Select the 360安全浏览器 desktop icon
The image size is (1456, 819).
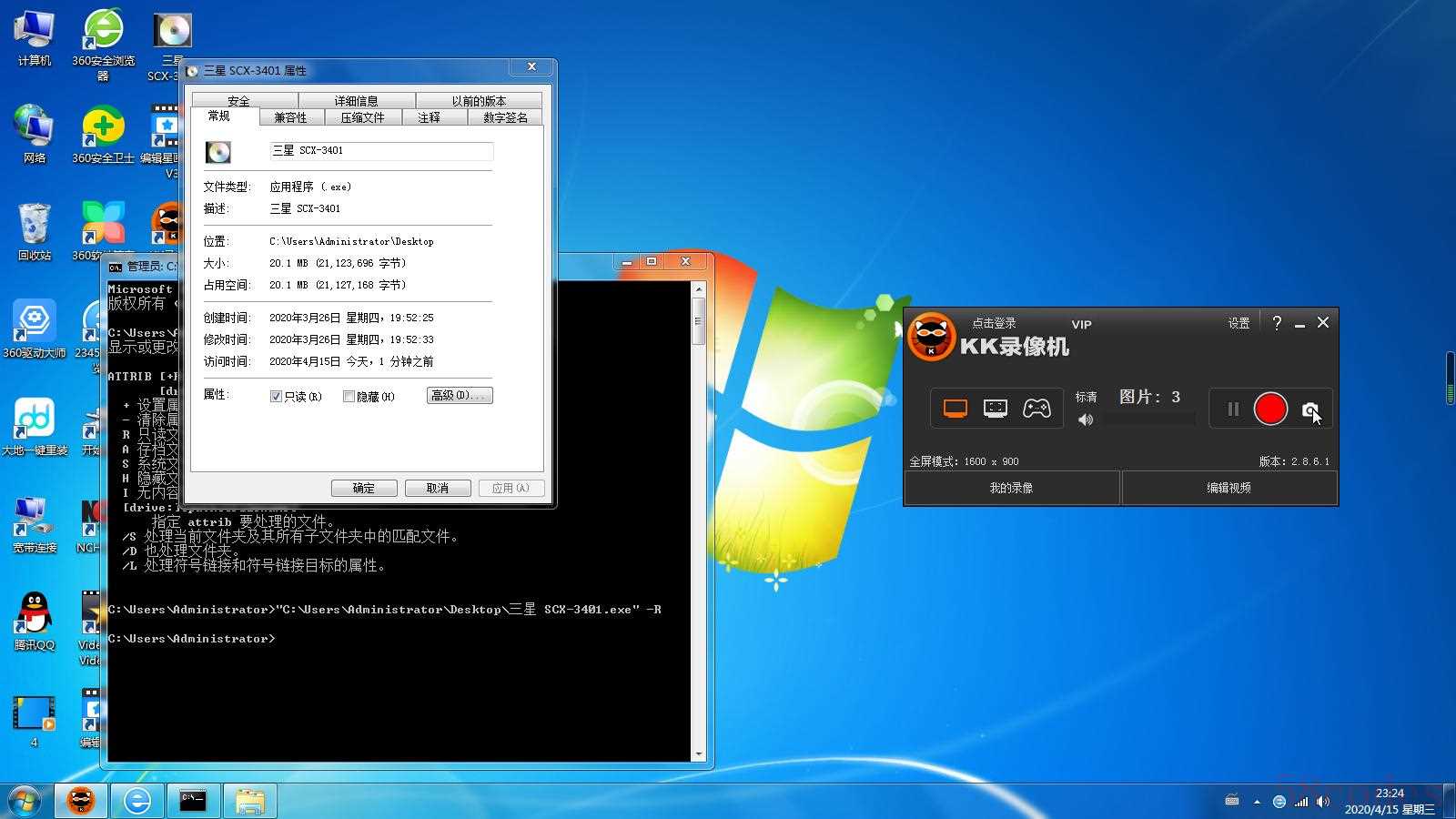coord(103,45)
